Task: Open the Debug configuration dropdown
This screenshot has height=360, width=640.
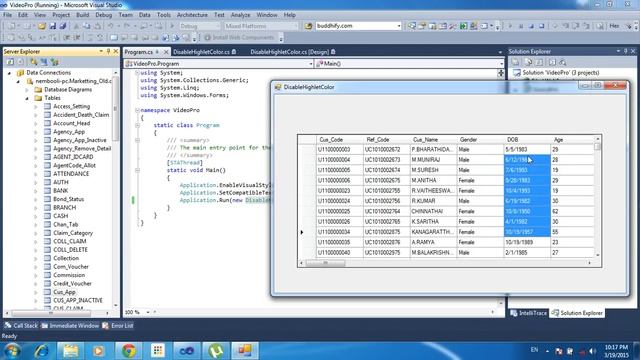Action: pyautogui.click(x=199, y=26)
